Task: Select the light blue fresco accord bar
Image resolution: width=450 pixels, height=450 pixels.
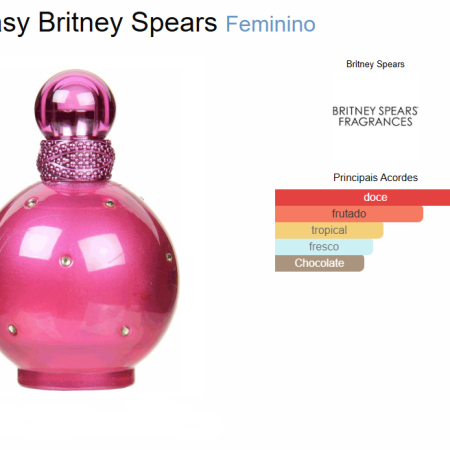Action: click(324, 247)
